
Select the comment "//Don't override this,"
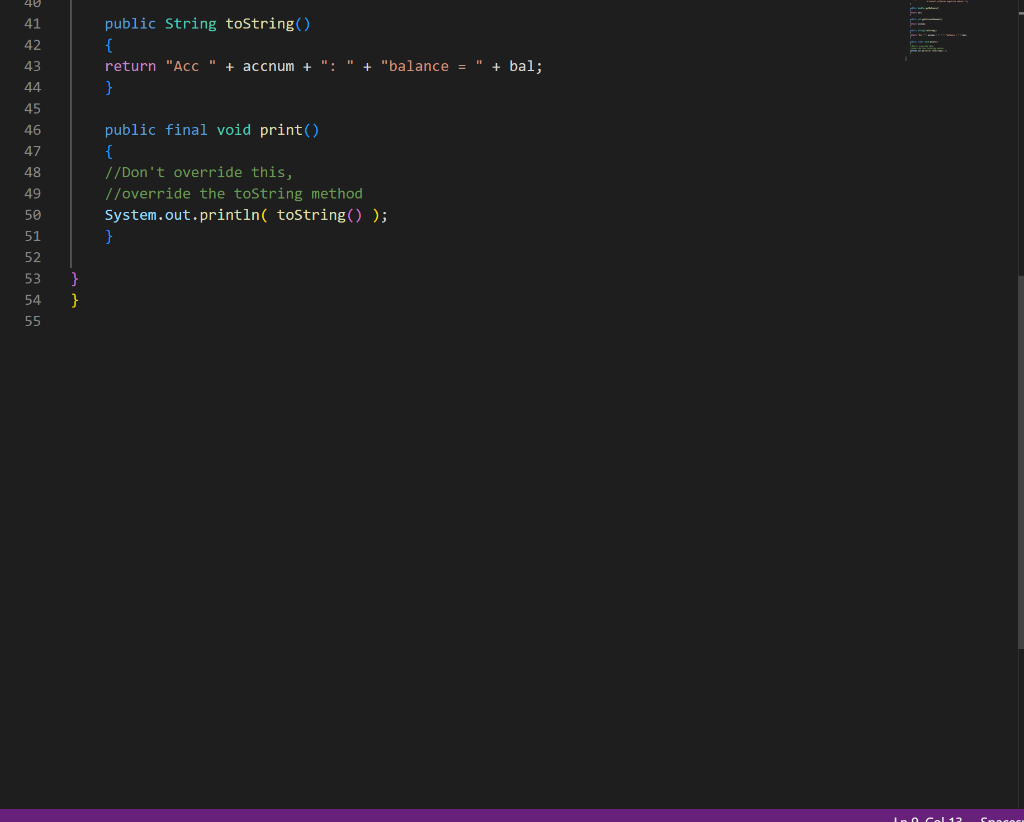pyautogui.click(x=198, y=172)
